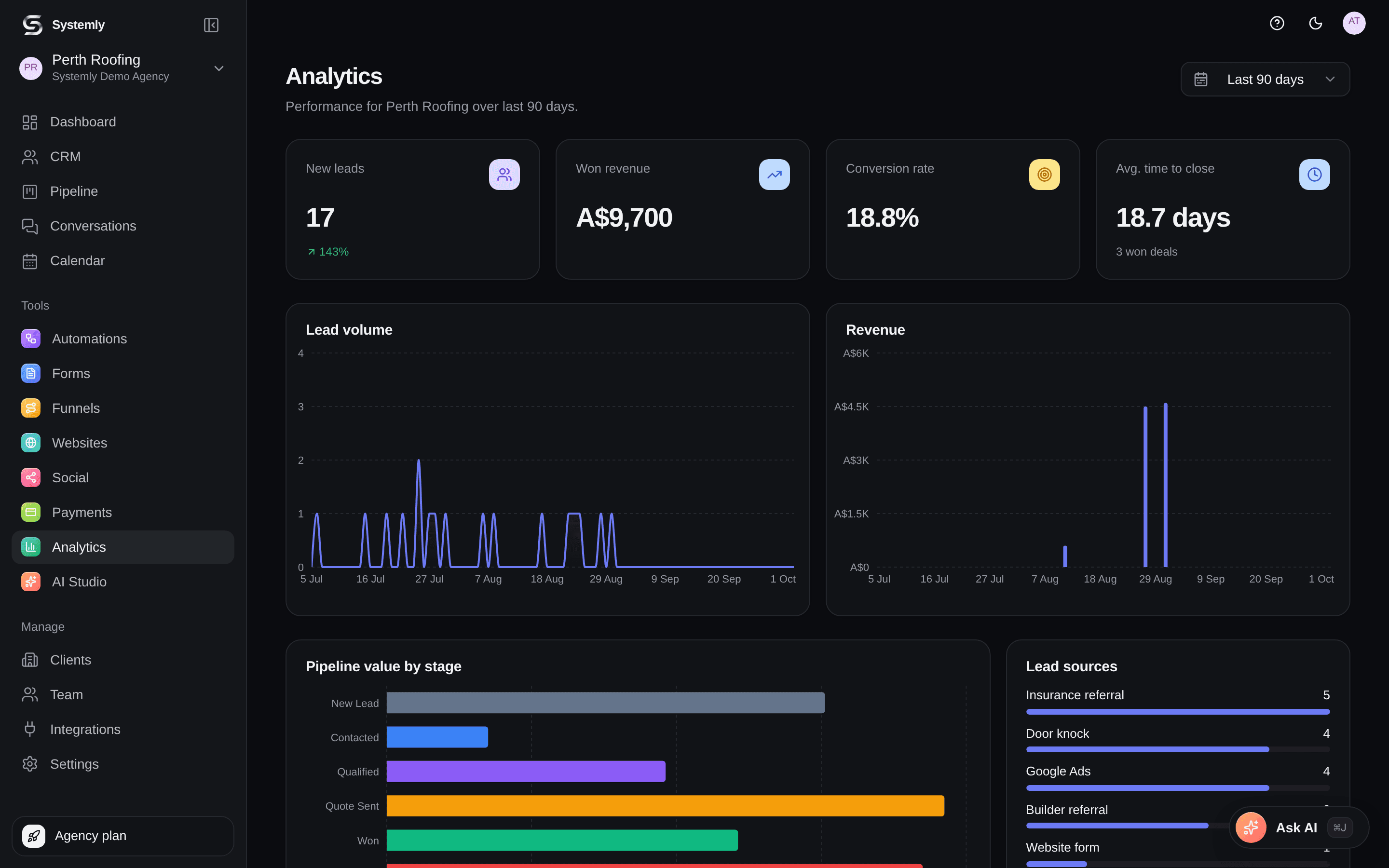Click the Funnels tool icon
The width and height of the screenshot is (1389, 868).
(31, 408)
